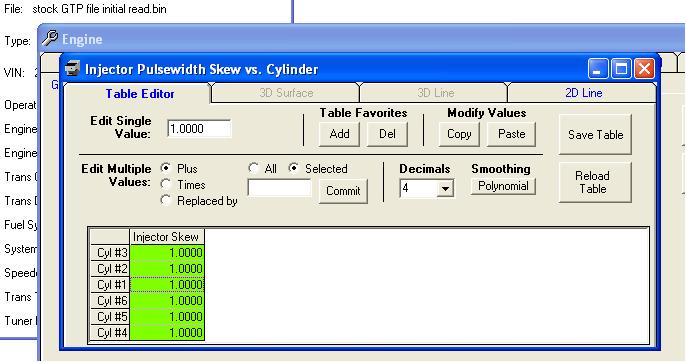Choose the Selected radio option
This screenshot has height=362, width=686.
click(294, 168)
